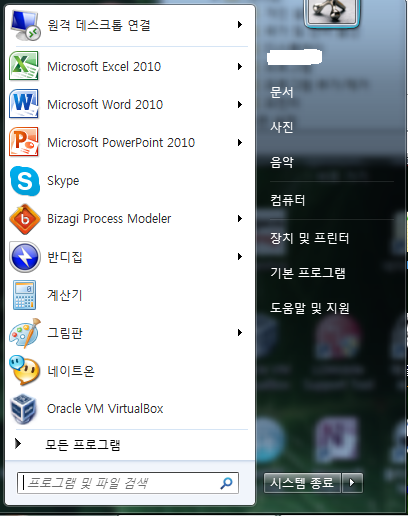Expand 그림판 recent files arrow
This screenshot has width=408, height=516.
pyautogui.click(x=240, y=332)
